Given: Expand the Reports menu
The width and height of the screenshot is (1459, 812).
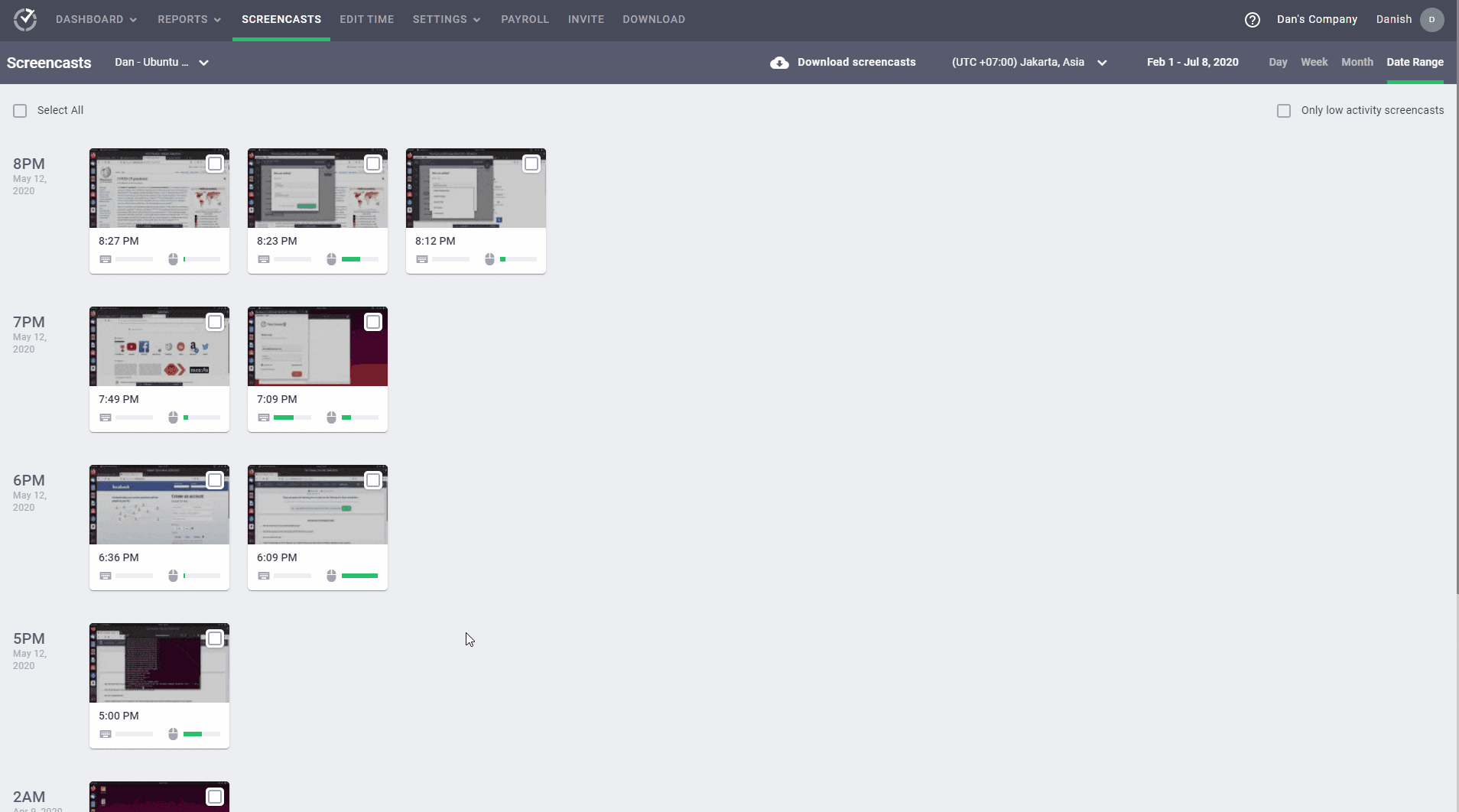Looking at the screenshot, I should click(189, 19).
